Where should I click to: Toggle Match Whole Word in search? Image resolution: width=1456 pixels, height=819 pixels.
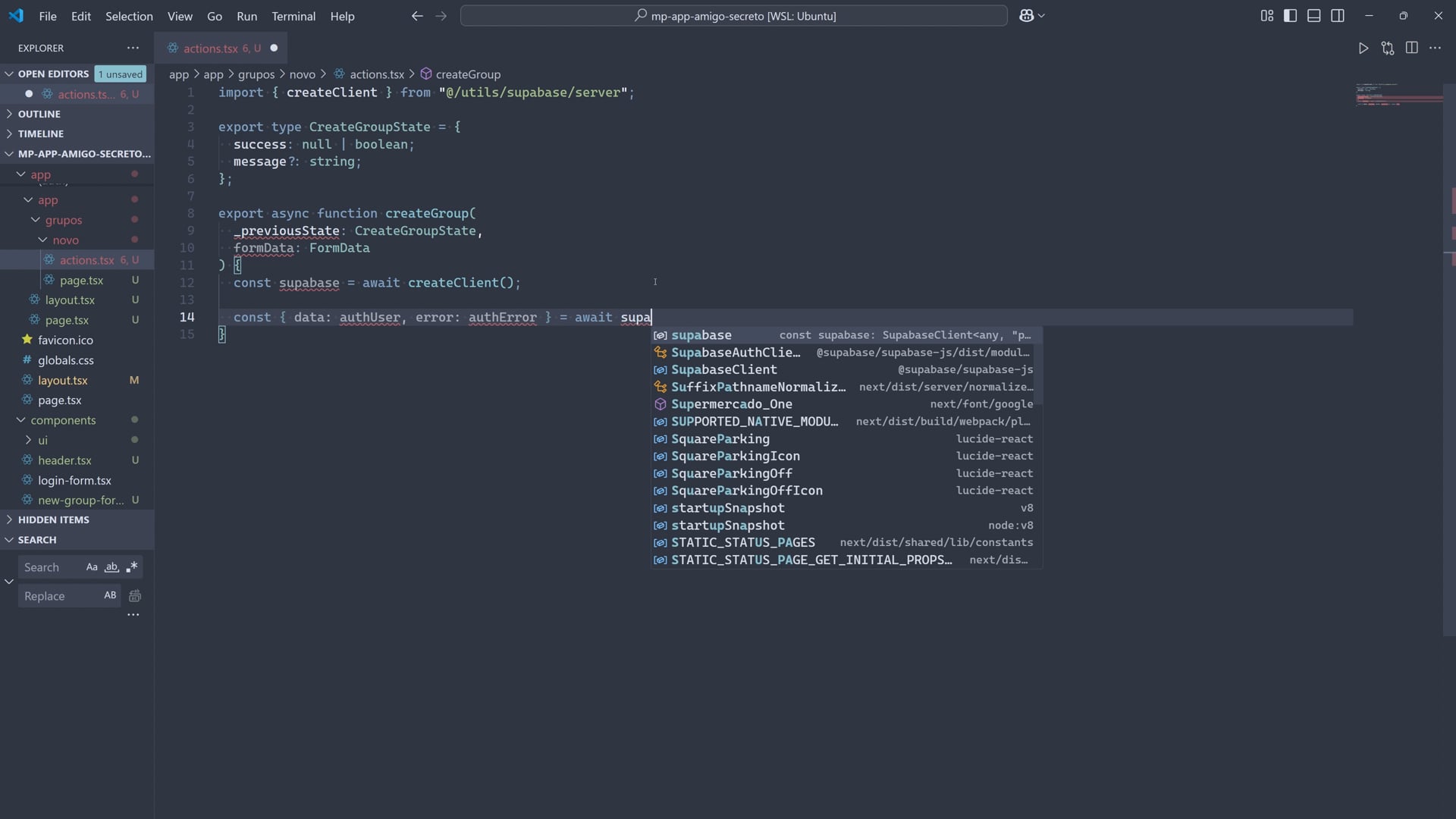[111, 567]
